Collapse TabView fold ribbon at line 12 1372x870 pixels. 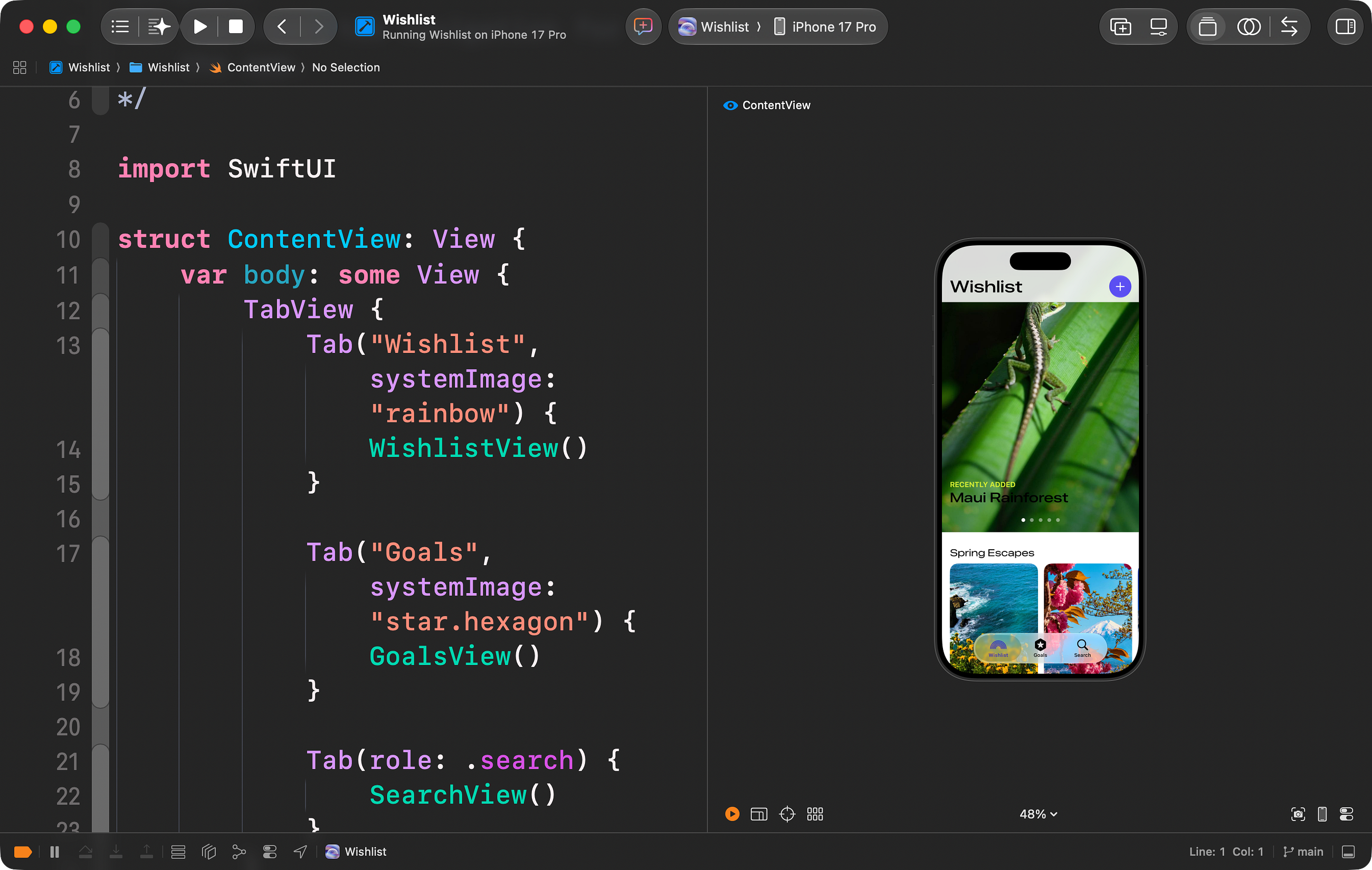pos(100,311)
